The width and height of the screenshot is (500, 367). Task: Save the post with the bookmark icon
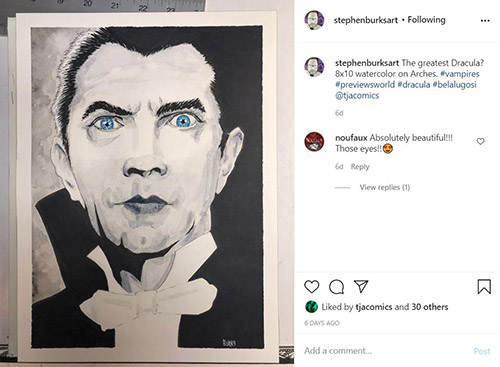pos(484,287)
